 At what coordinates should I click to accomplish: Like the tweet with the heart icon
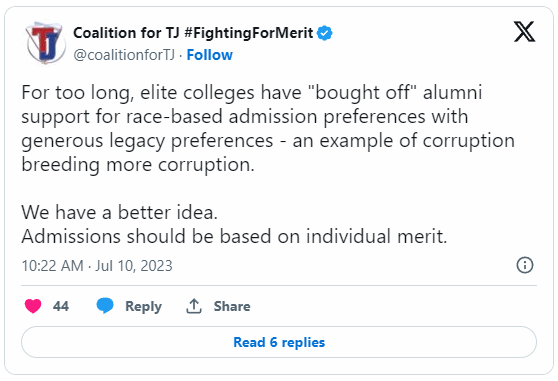click(x=33, y=306)
